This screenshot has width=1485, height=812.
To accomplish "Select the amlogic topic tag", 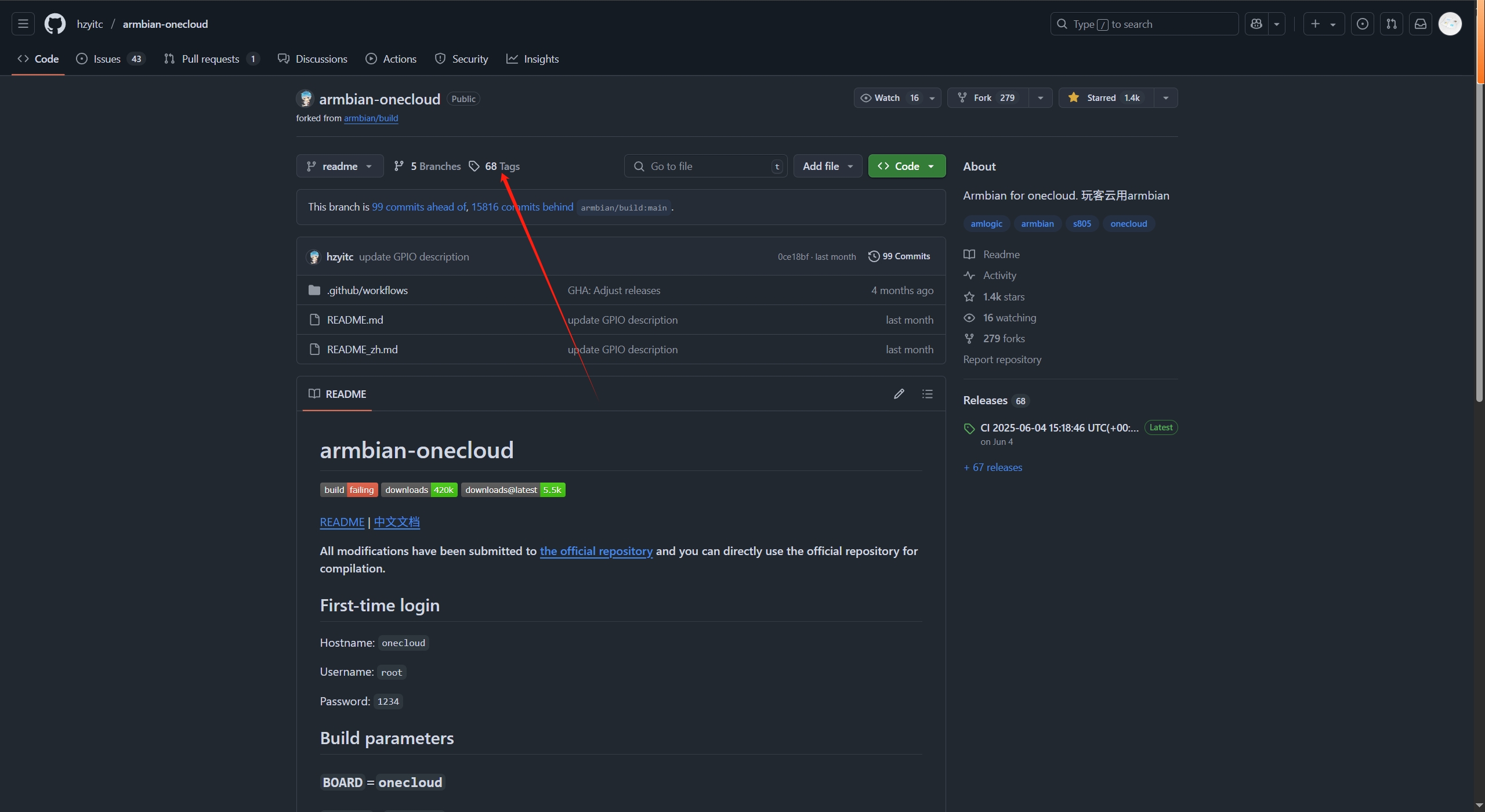I will 986,223.
